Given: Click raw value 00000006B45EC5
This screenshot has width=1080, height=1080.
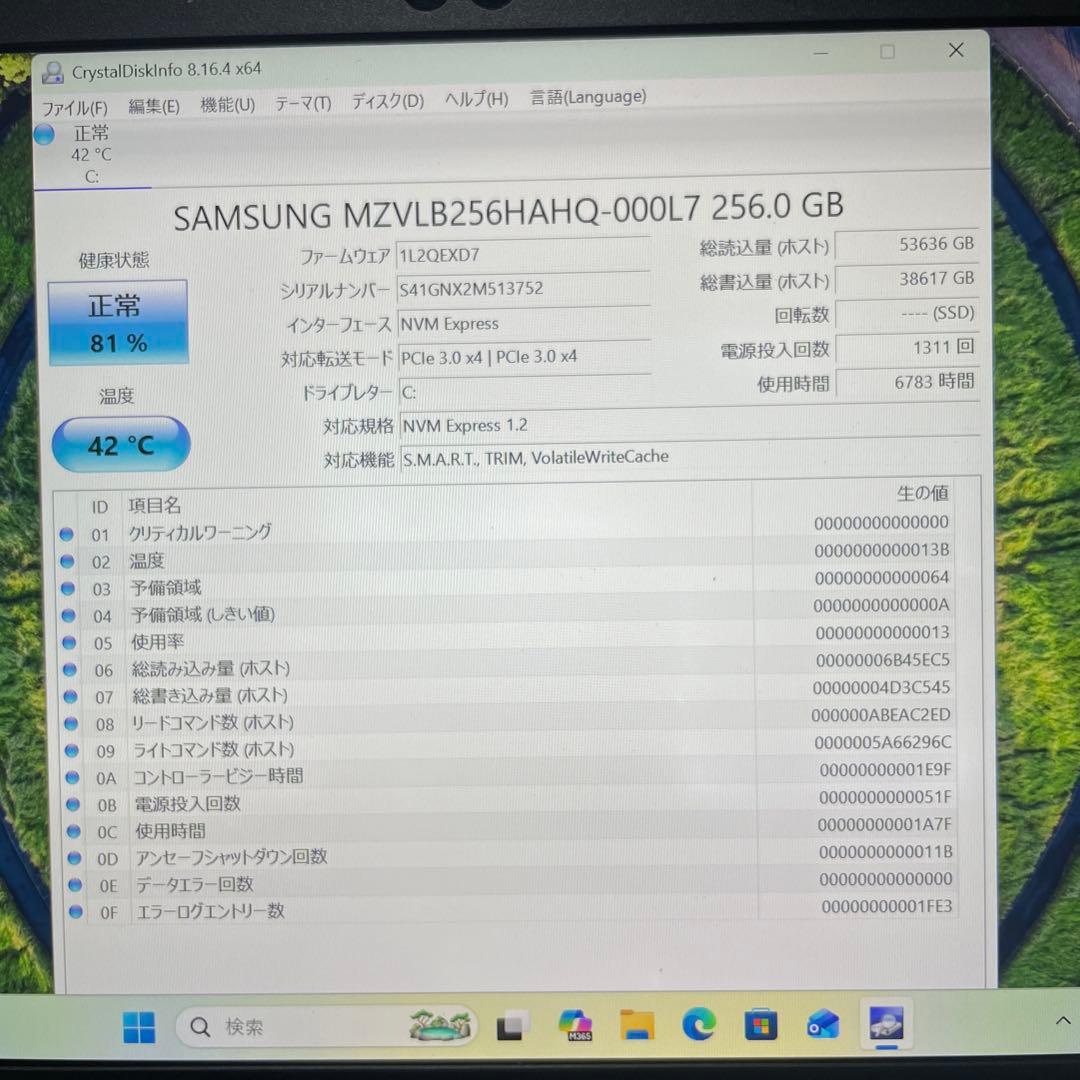Looking at the screenshot, I should coord(882,660).
